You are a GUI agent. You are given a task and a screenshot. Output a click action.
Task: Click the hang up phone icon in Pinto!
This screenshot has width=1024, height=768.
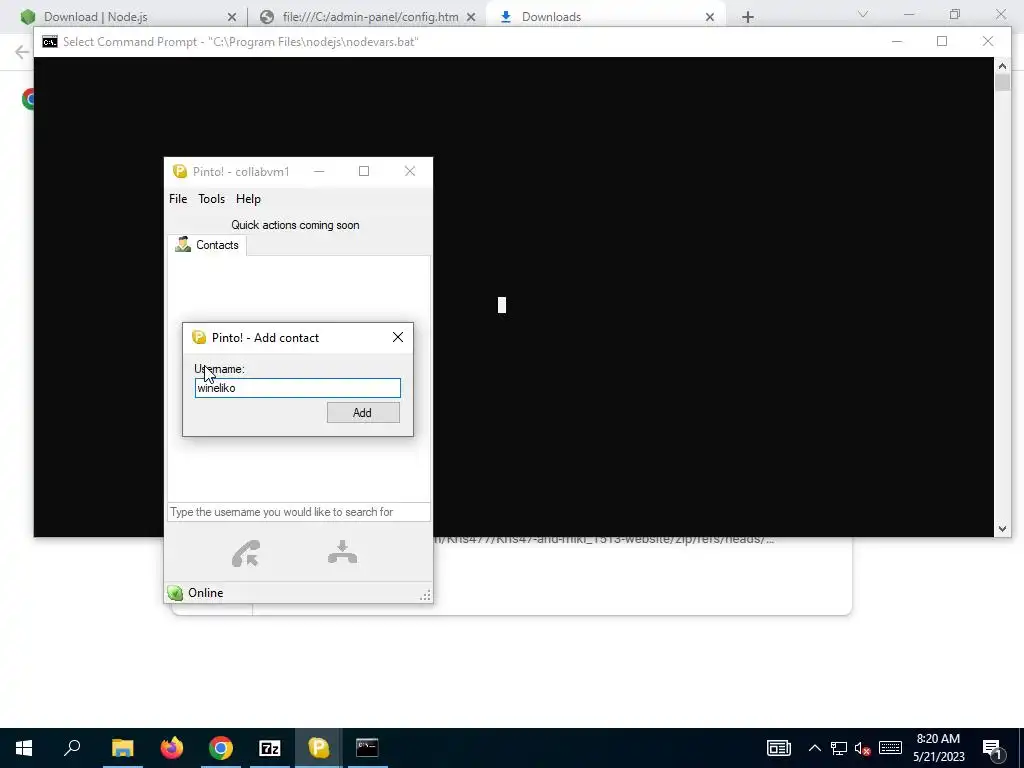(x=342, y=552)
